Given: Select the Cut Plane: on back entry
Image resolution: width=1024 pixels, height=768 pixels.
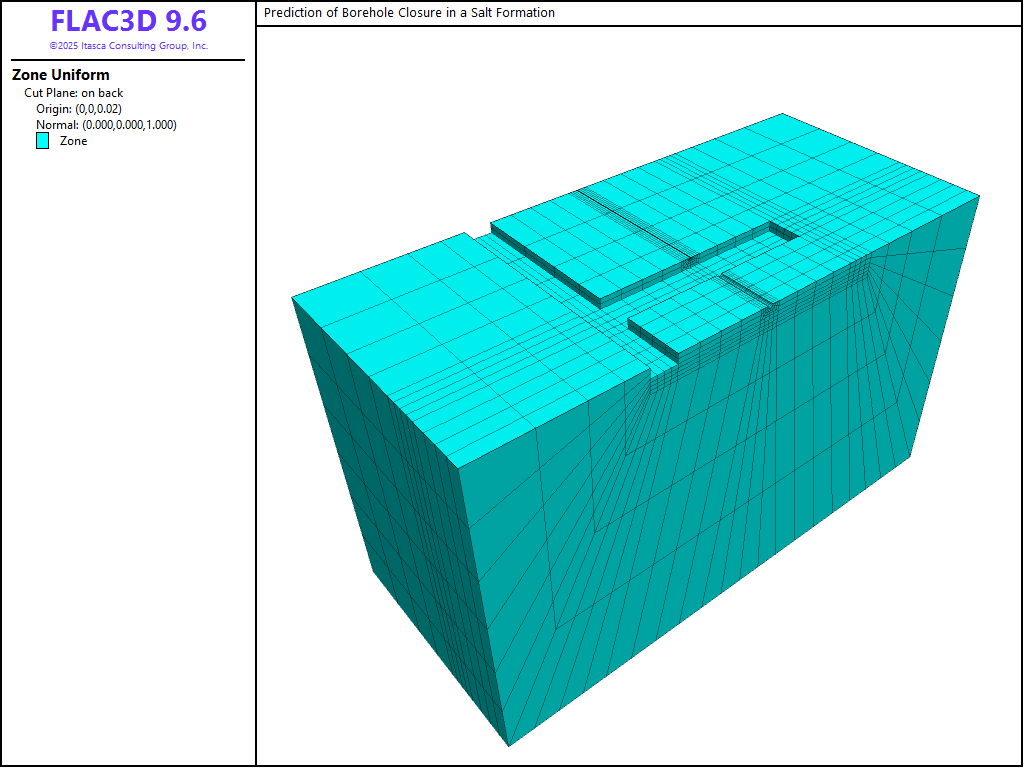Looking at the screenshot, I should pos(74,93).
